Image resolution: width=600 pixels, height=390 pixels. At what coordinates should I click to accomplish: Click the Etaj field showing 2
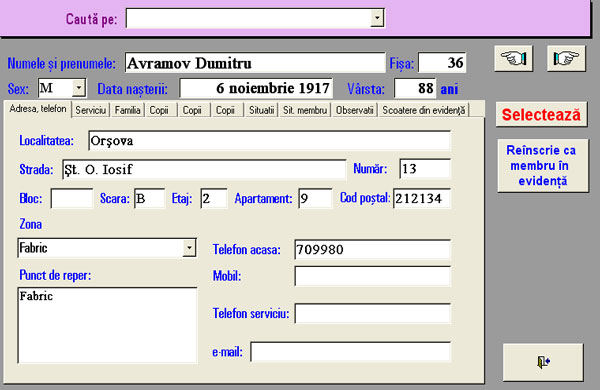point(214,198)
